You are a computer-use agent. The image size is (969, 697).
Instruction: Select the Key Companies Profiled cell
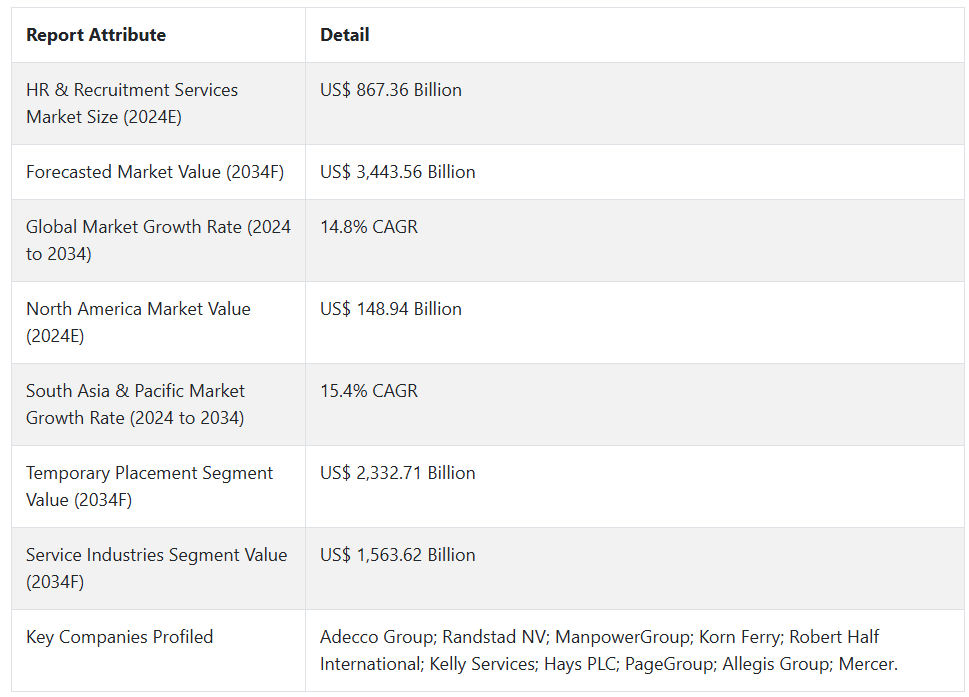click(x=119, y=637)
